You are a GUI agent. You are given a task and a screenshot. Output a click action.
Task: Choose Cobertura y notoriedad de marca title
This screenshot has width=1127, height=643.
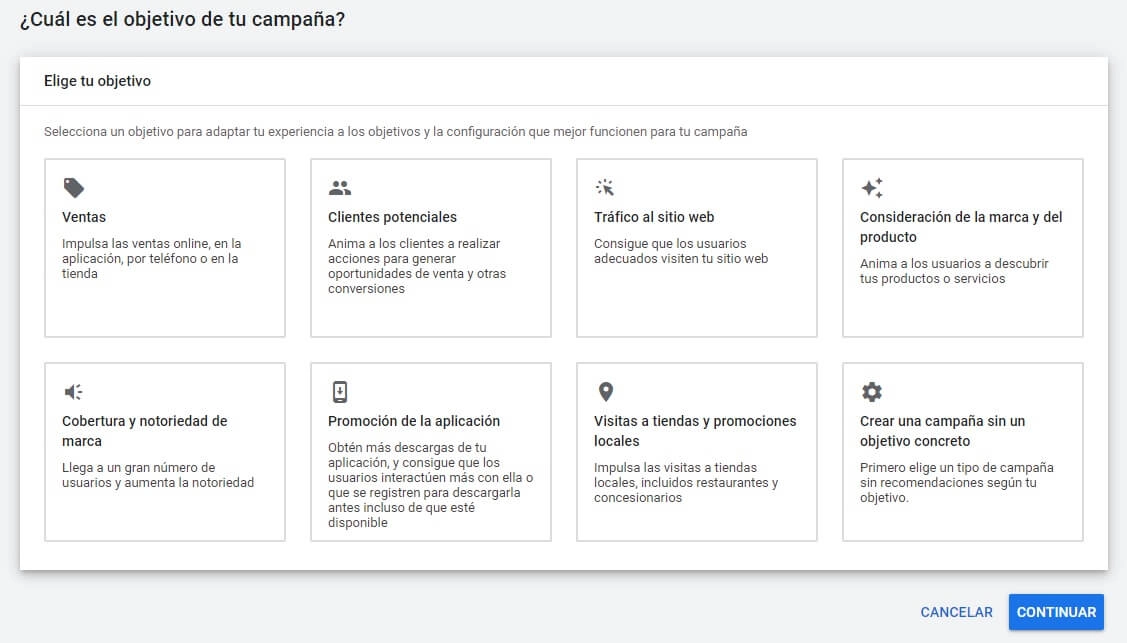(144, 431)
